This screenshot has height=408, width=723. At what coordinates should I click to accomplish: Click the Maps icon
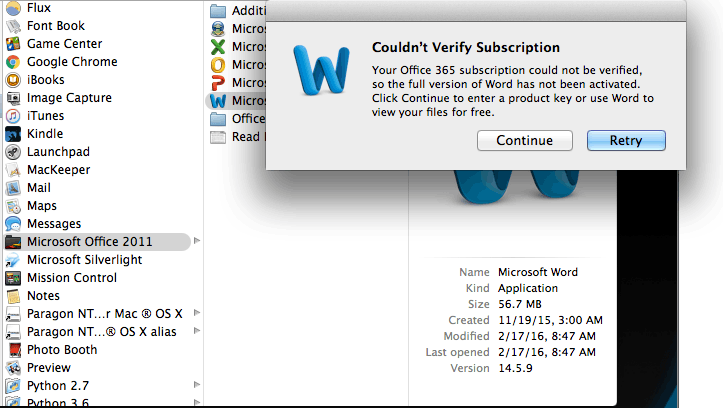tap(13, 206)
